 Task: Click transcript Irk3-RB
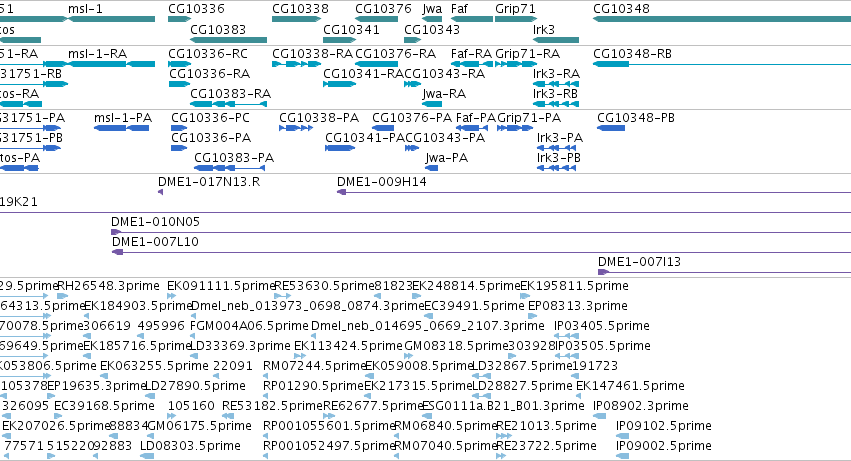pos(556,104)
